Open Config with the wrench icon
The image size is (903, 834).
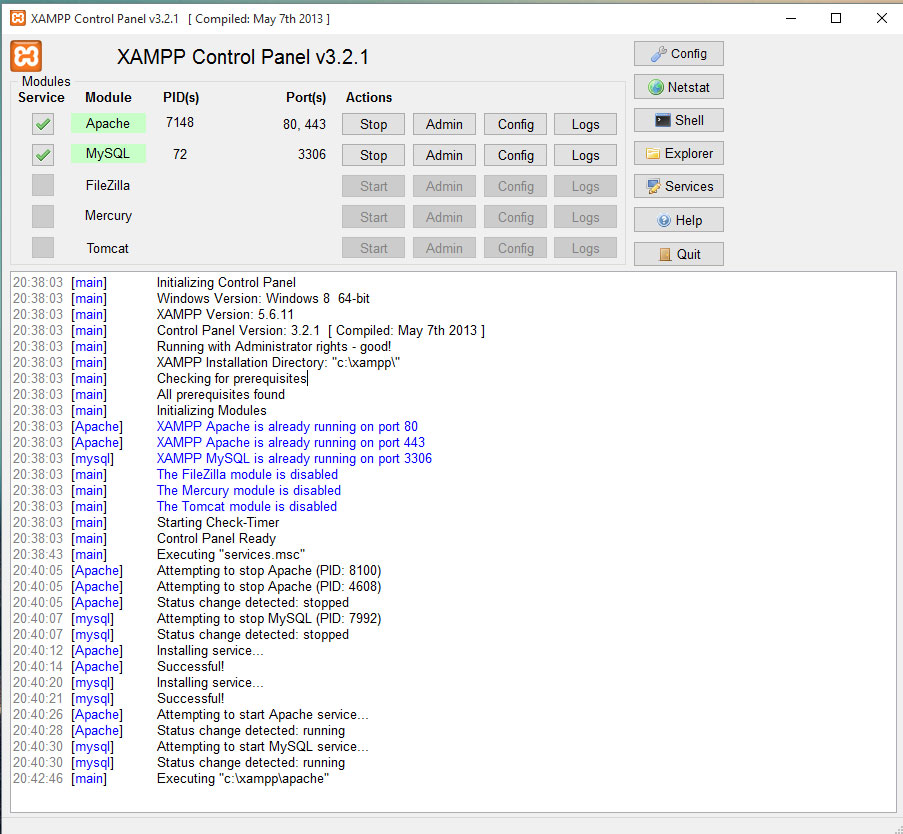pyautogui.click(x=678, y=54)
